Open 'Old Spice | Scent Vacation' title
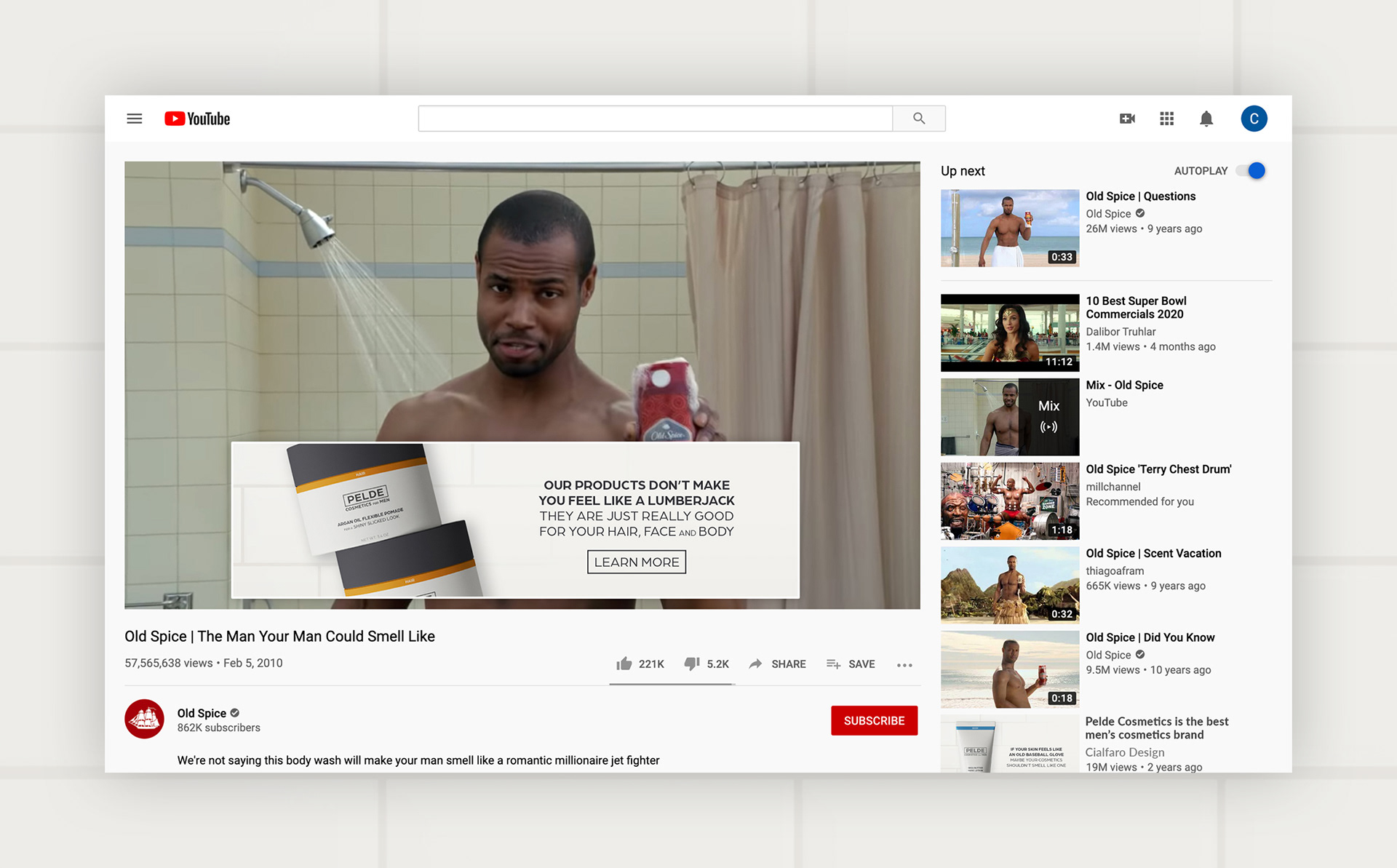This screenshot has height=868, width=1397. [1153, 554]
